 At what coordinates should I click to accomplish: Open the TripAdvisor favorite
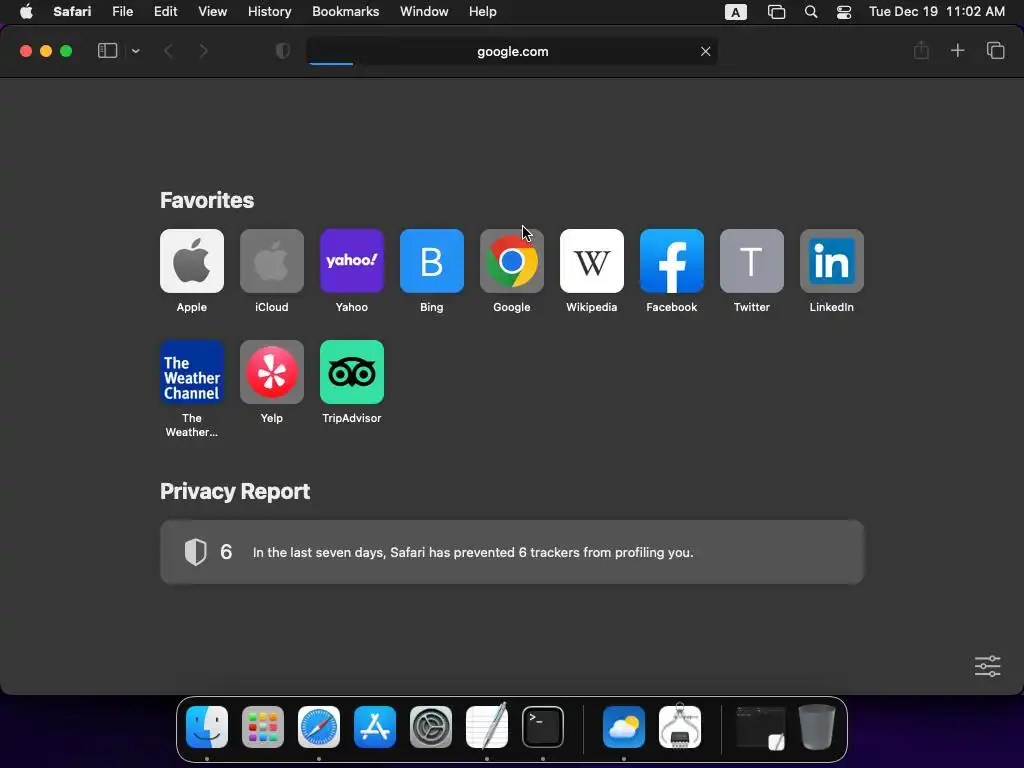point(351,372)
